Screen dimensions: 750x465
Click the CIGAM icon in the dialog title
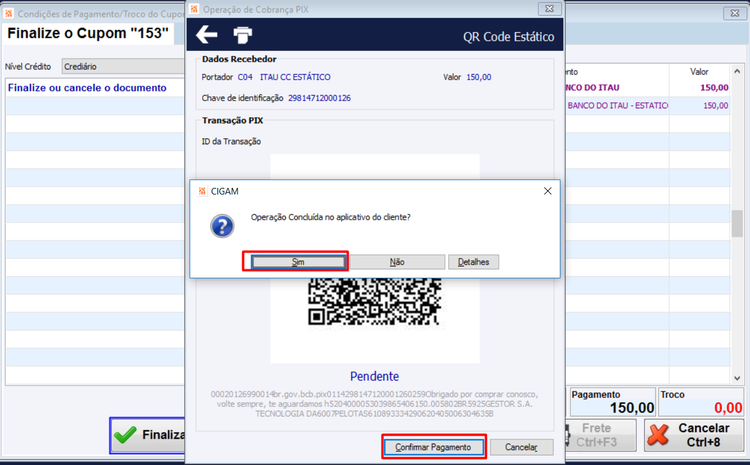(202, 191)
